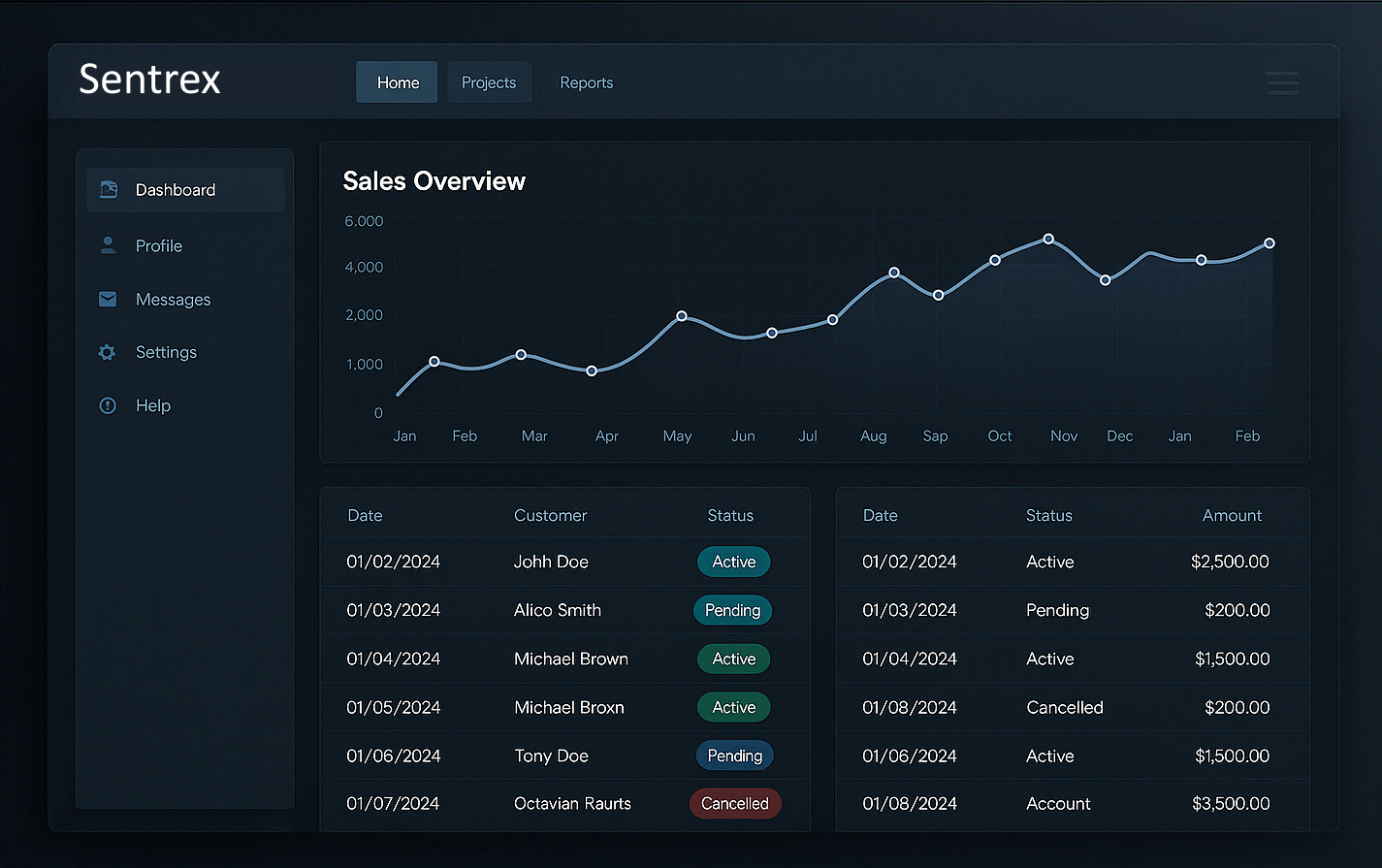The width and height of the screenshot is (1382, 868).
Task: Click the Help circle icon
Action: coord(108,405)
